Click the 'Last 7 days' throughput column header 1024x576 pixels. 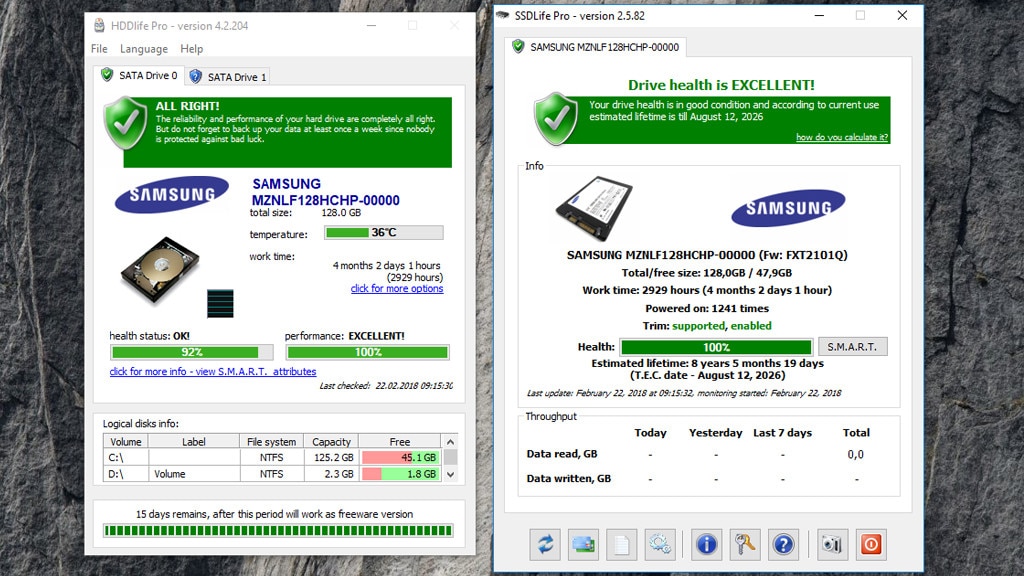782,433
